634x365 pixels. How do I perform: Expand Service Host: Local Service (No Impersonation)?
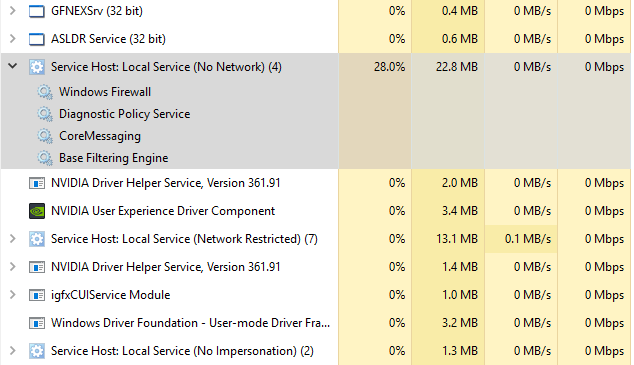tap(13, 351)
